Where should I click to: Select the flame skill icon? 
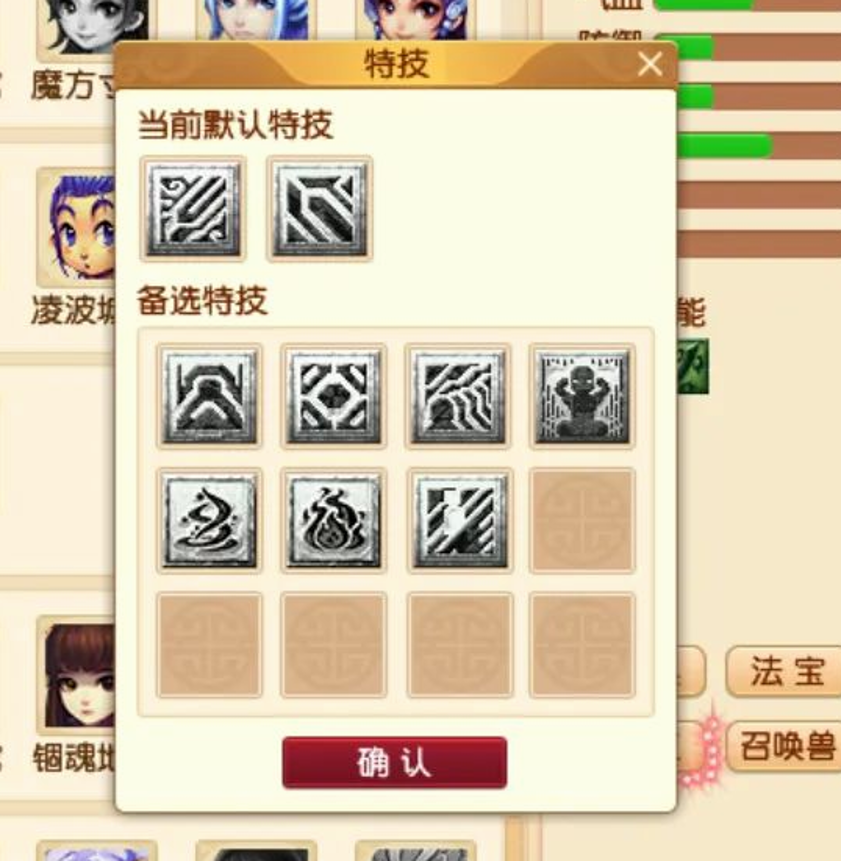(x=334, y=521)
